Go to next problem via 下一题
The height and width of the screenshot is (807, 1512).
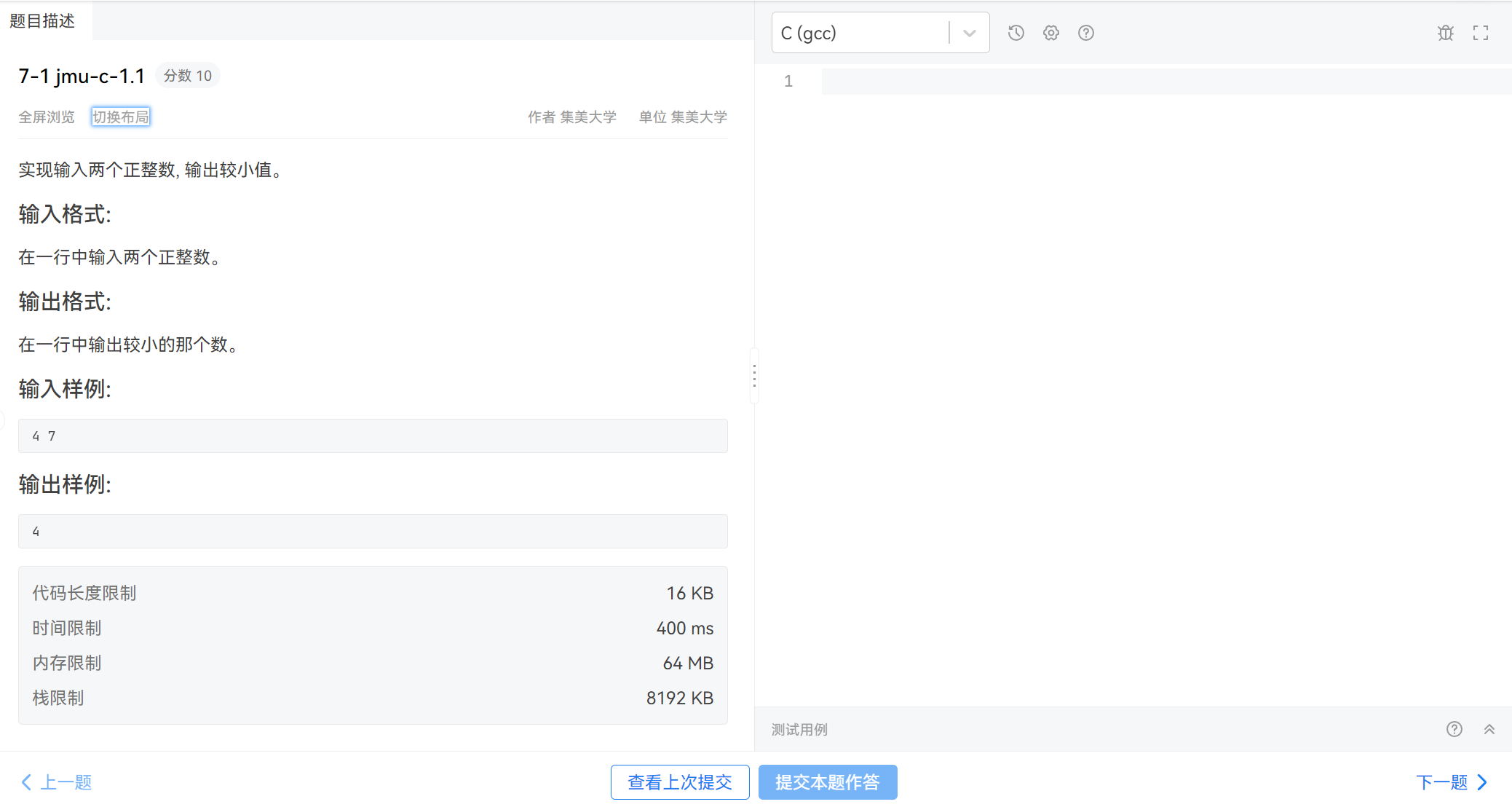[x=1441, y=782]
